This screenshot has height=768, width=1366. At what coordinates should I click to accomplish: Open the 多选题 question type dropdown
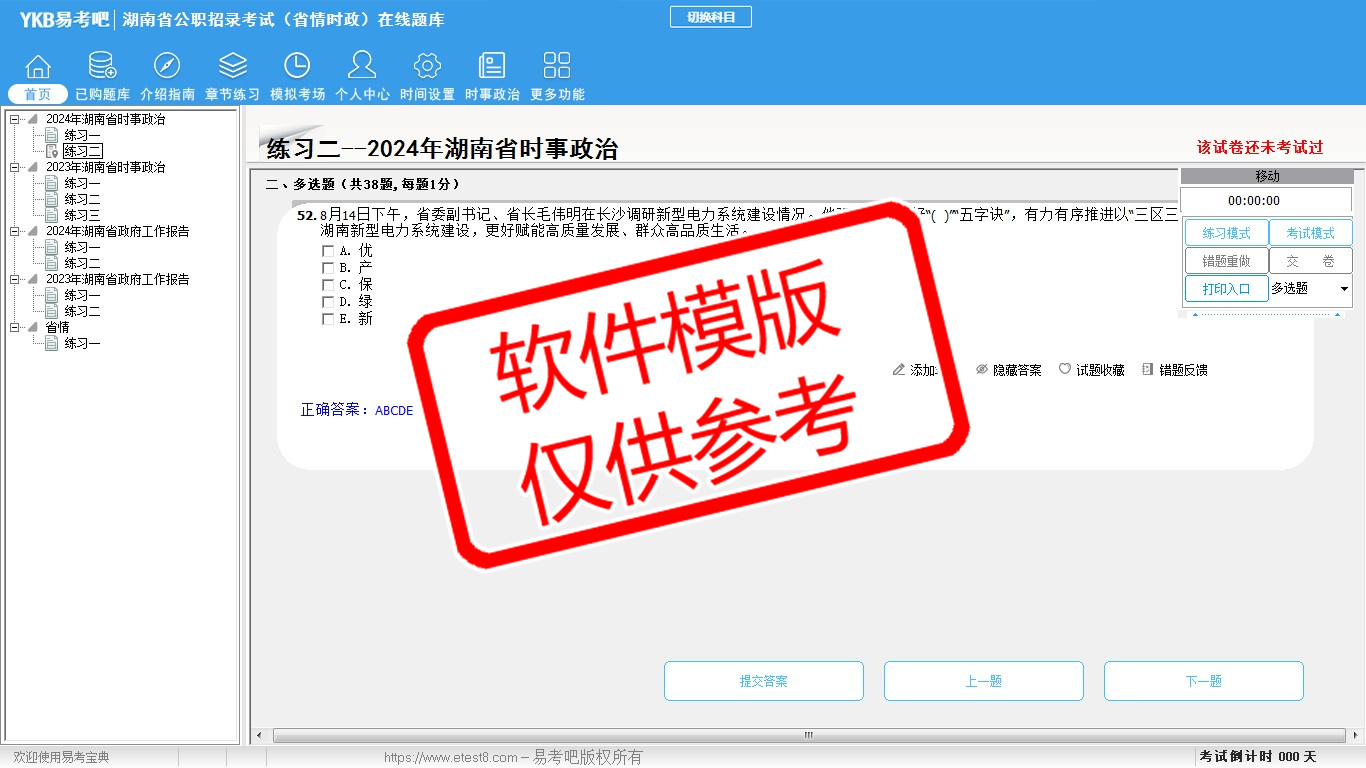(1343, 289)
